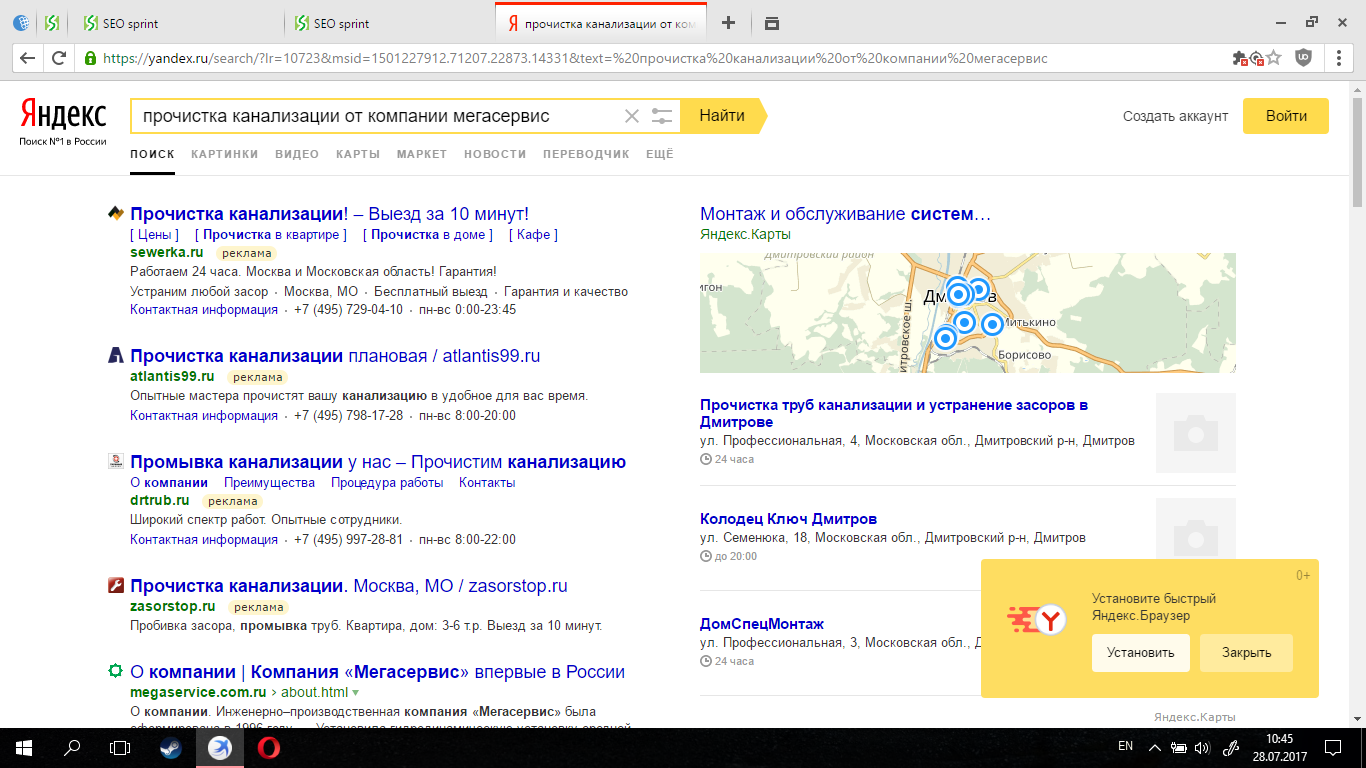Open the sewerka.ru ad result title
Screen dimensions: 1366x768
coord(329,214)
